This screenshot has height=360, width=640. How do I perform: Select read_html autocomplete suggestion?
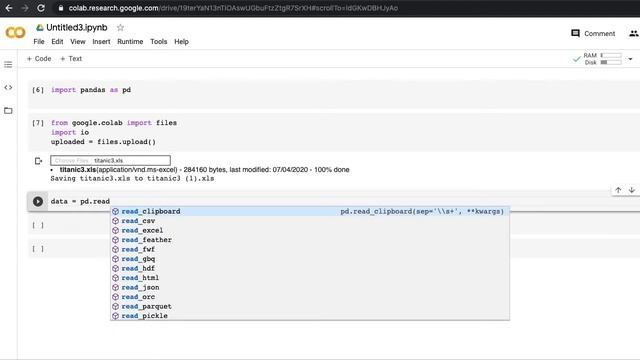point(310,278)
